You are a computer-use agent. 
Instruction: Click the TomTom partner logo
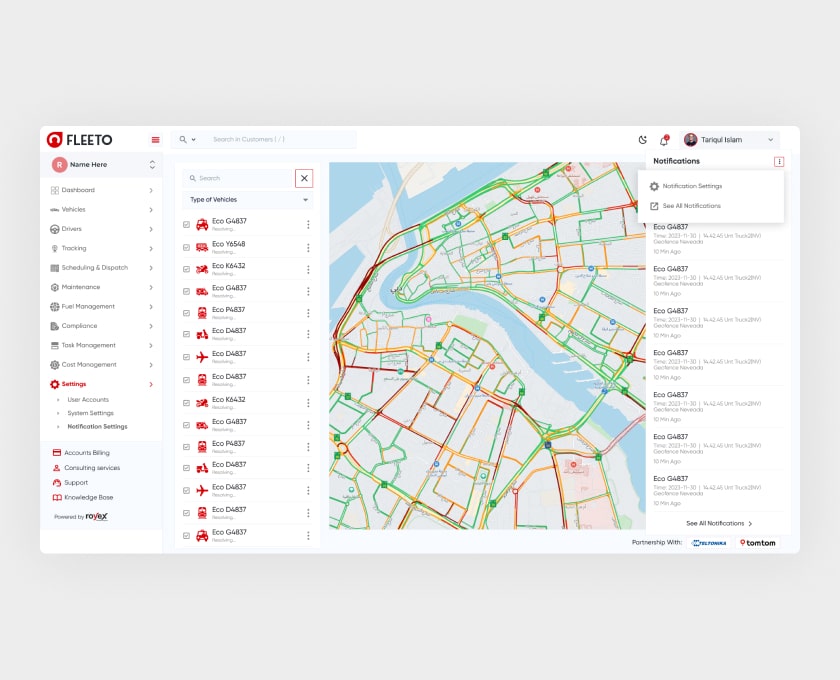coord(758,543)
